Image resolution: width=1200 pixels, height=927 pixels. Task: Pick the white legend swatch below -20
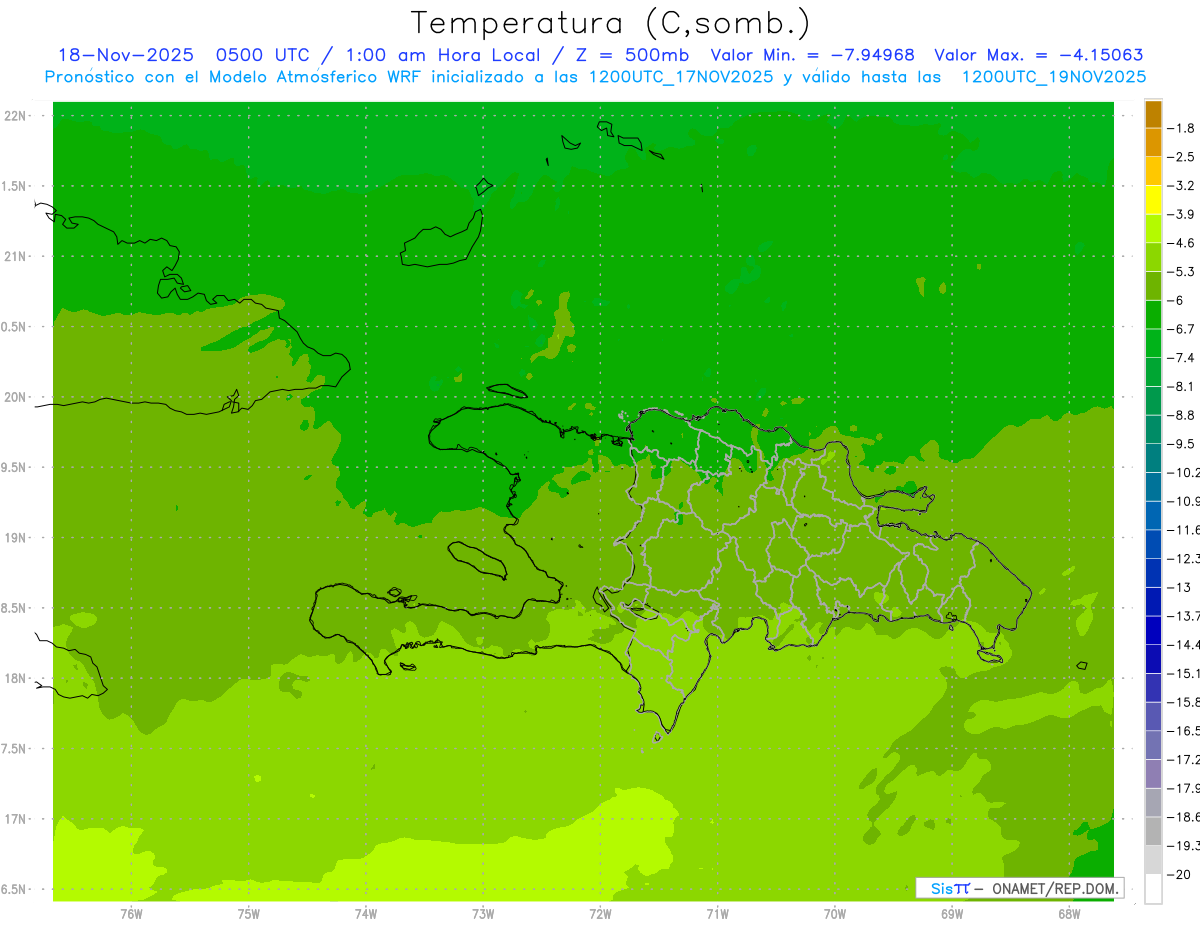1153,889
